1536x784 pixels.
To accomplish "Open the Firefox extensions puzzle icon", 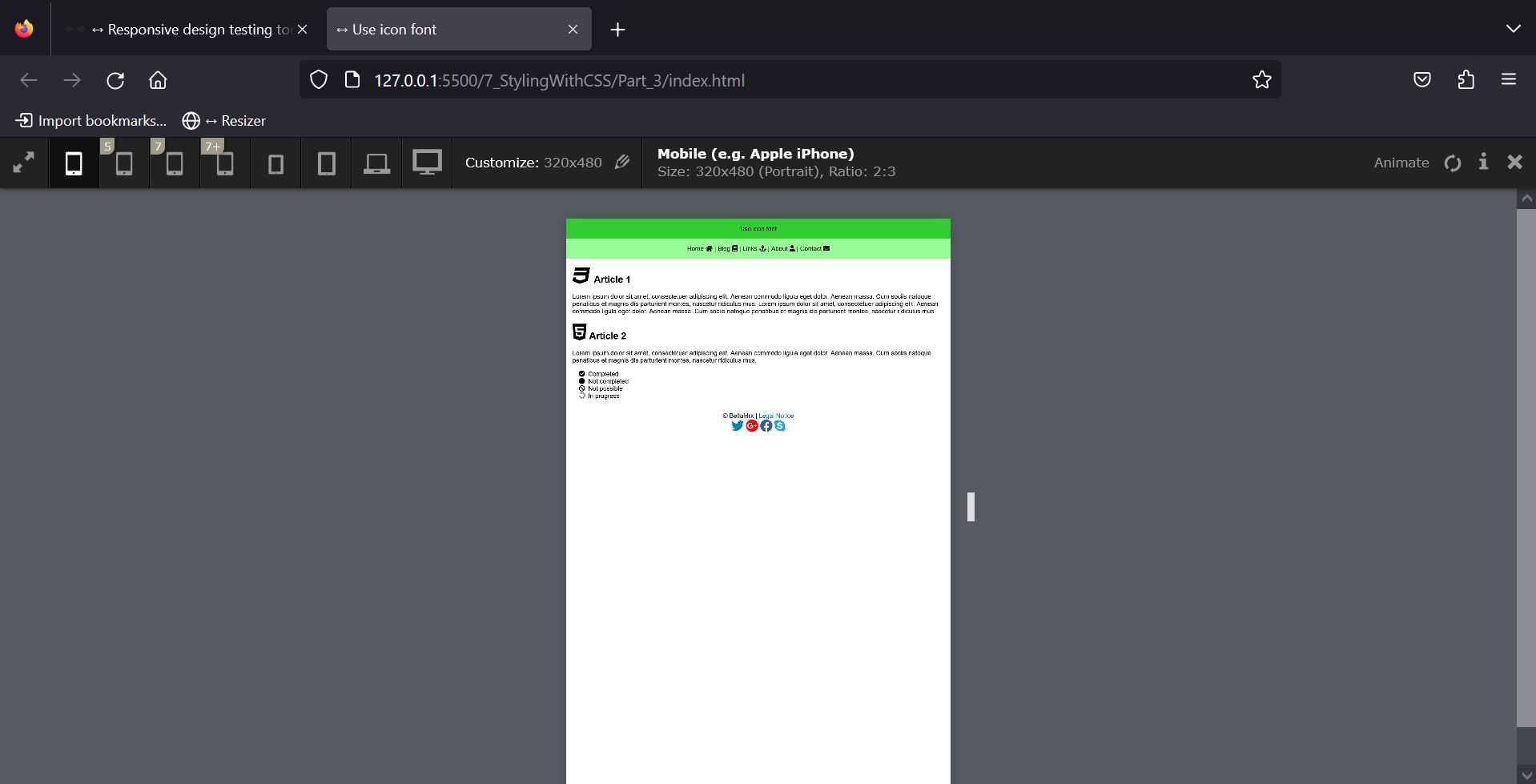I will 1466,80.
